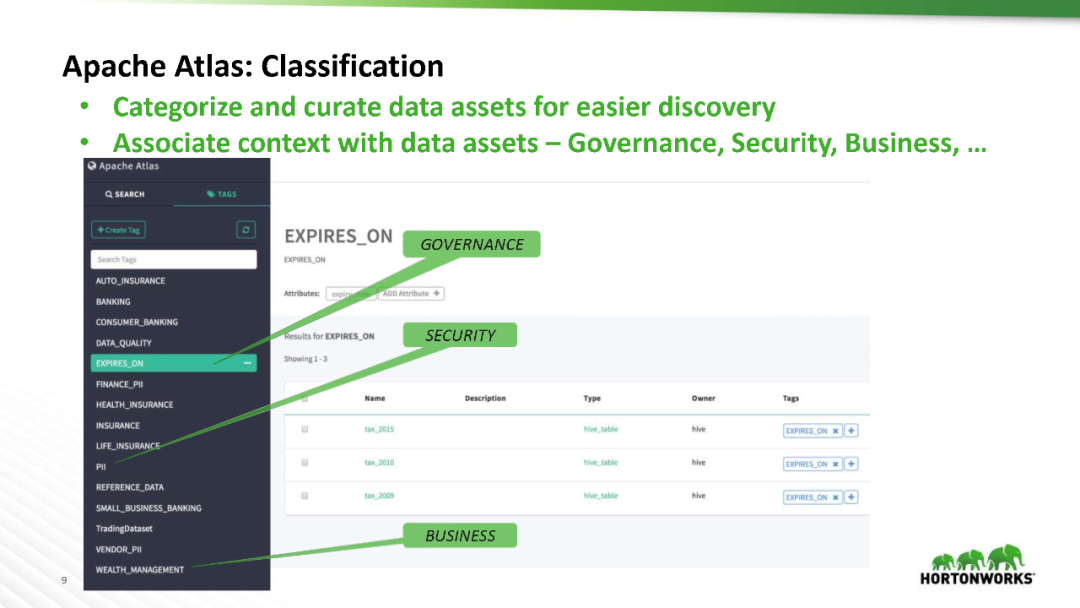Image resolution: width=1080 pixels, height=608 pixels.
Task: Select the HEALTH_INSURANCE tag
Action: coord(134,405)
